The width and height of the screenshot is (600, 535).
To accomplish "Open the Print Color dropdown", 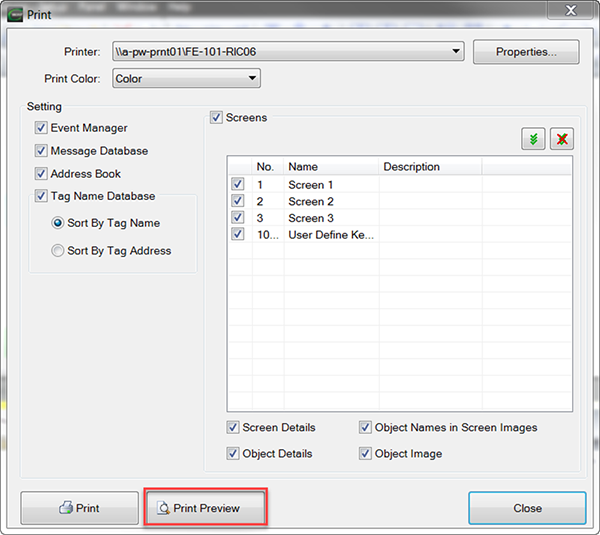I will coord(252,78).
